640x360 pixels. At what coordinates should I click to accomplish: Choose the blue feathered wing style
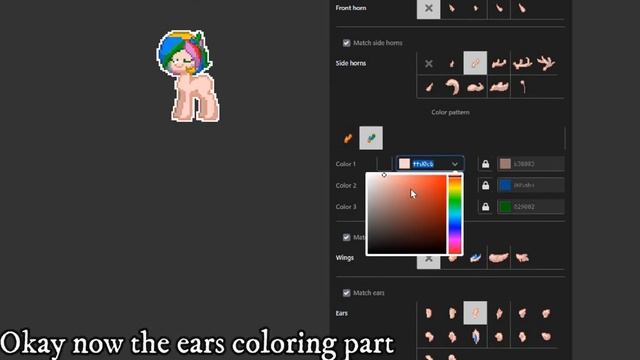(476, 258)
